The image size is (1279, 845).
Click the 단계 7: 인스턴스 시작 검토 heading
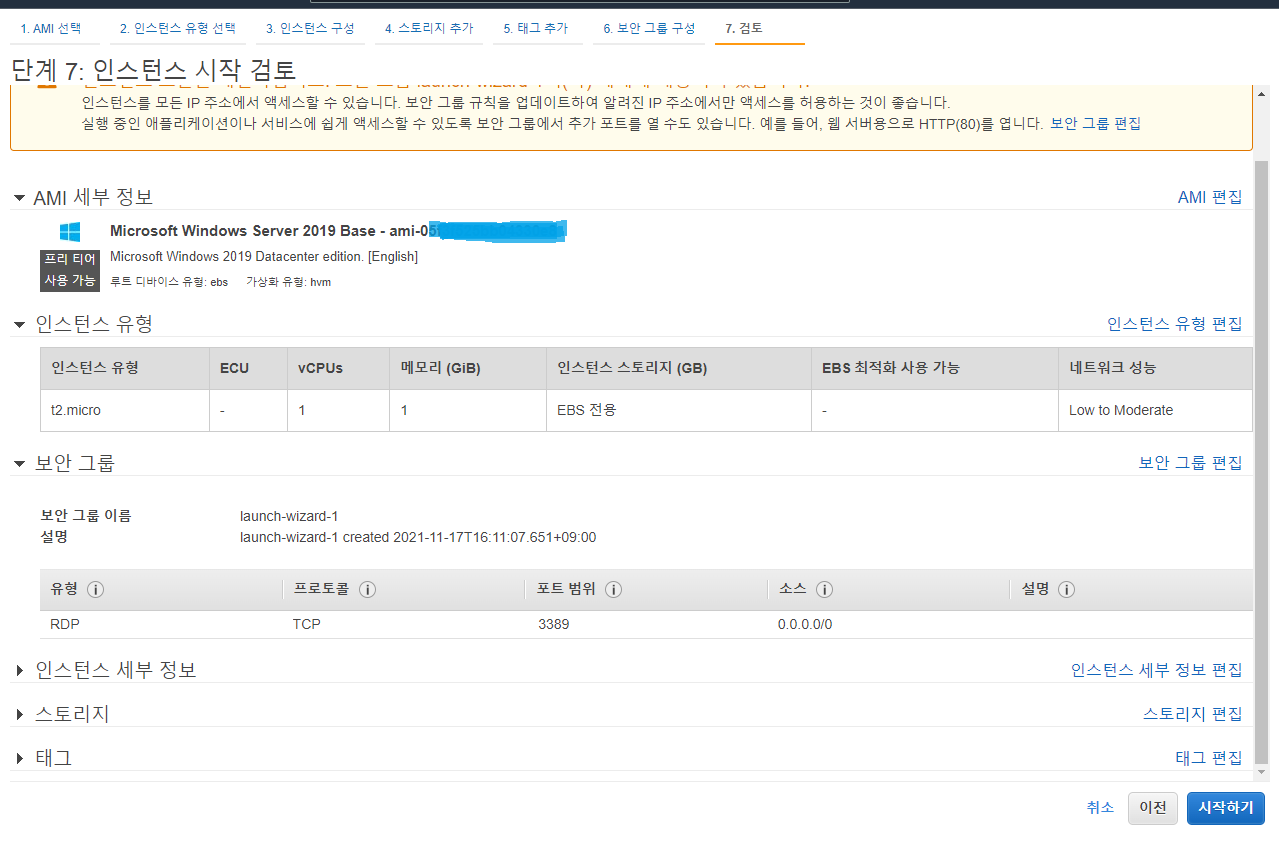point(153,70)
